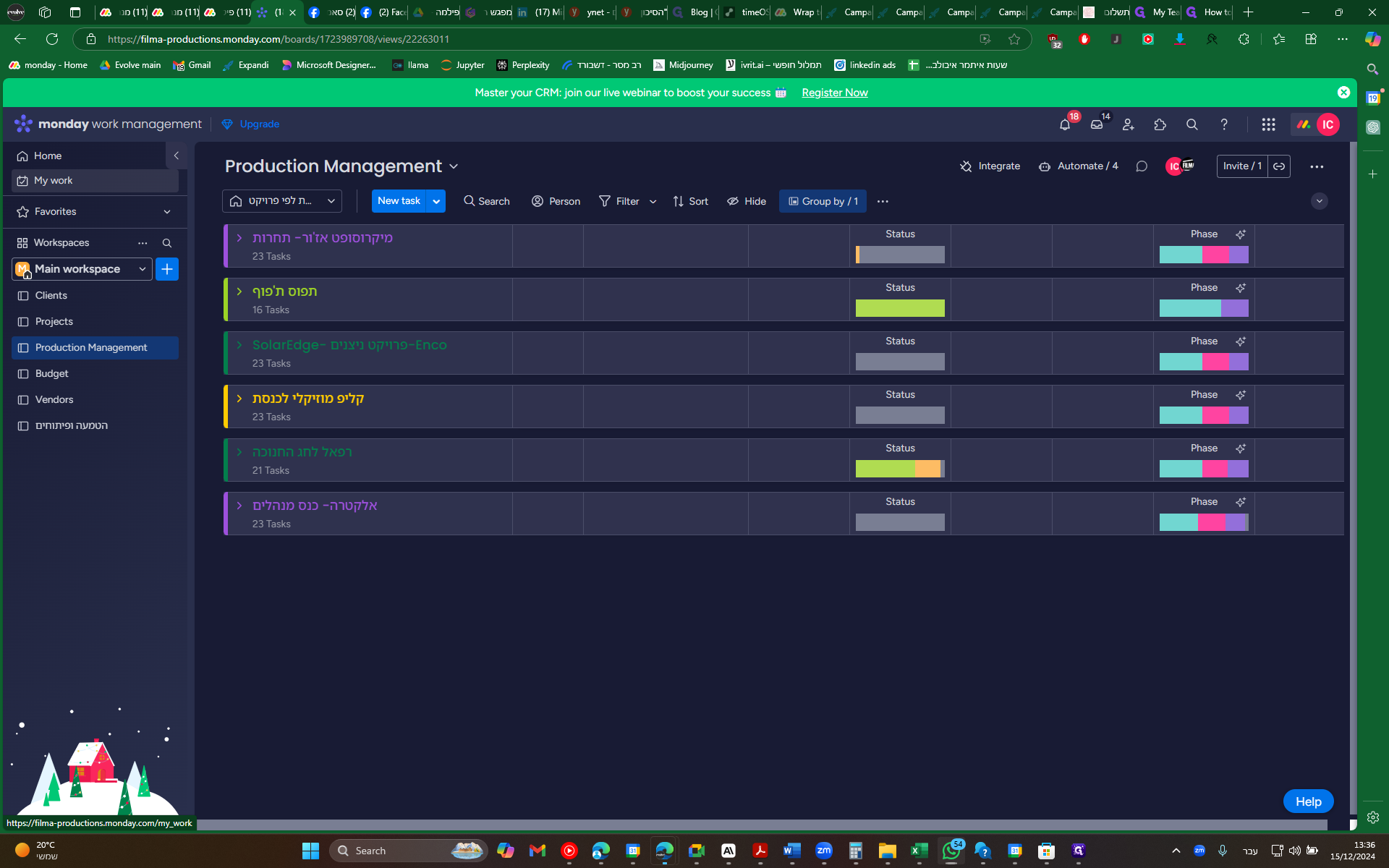Open the inbox tray icon
Screen dimensions: 1389x868
coord(1097,124)
